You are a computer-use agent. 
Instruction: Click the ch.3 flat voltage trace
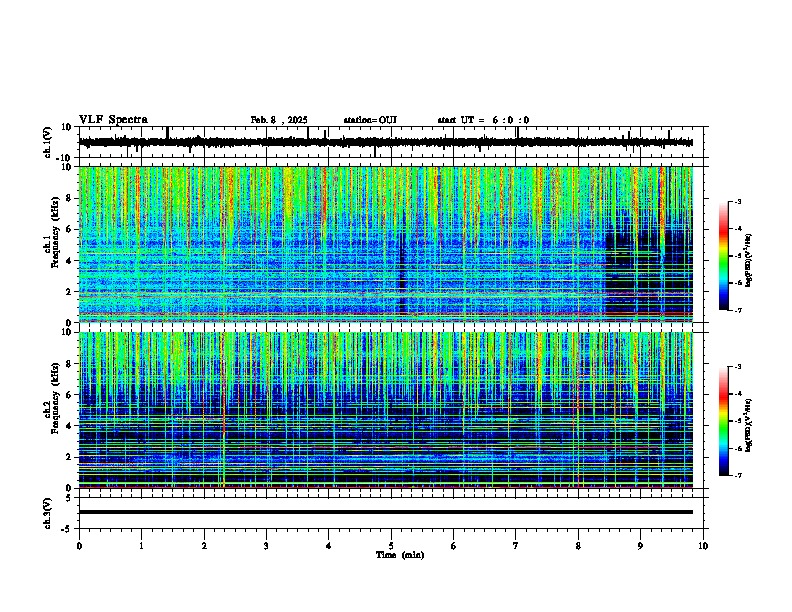386,512
